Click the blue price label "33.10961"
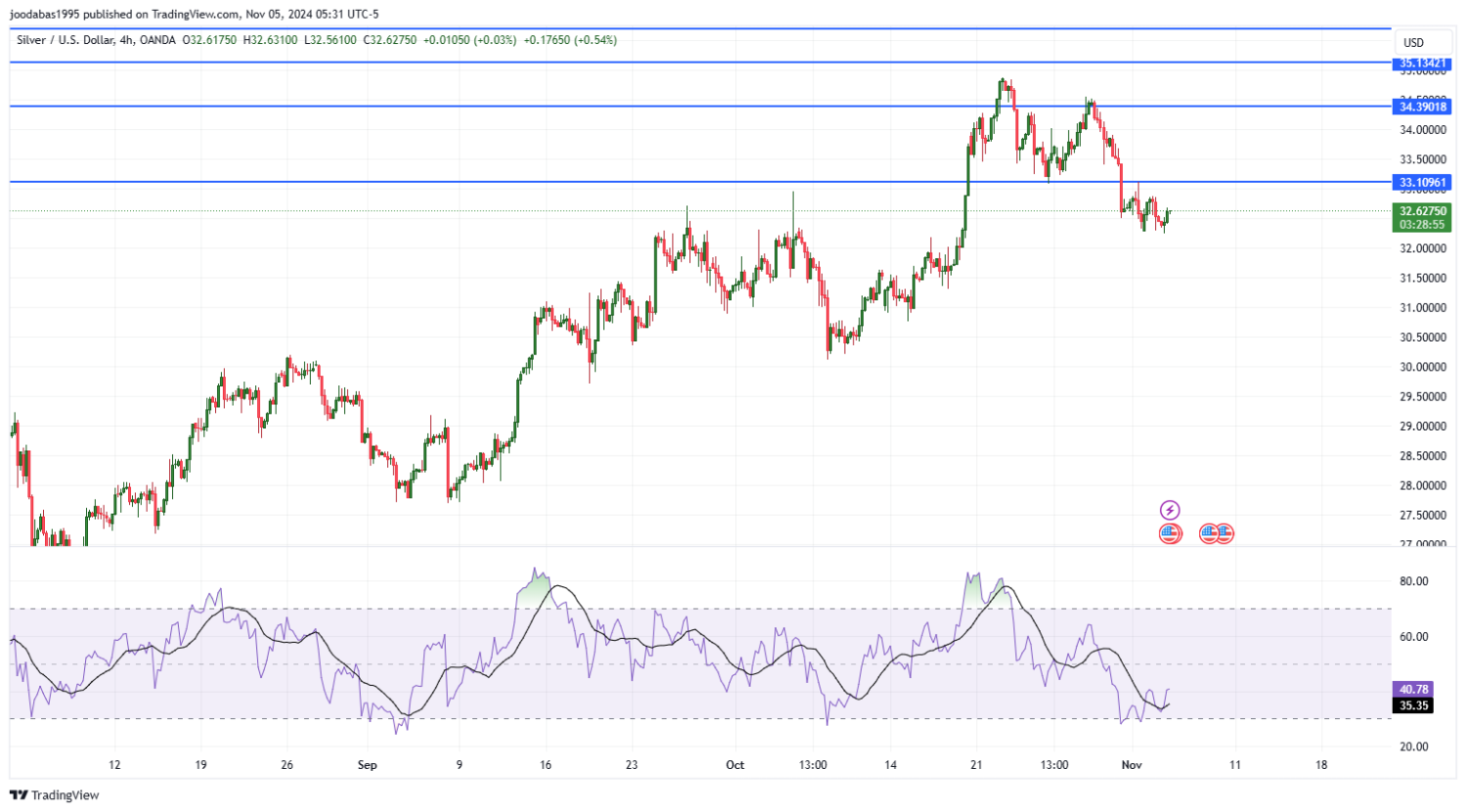Screen dimensions: 1466x812 click(1423, 183)
